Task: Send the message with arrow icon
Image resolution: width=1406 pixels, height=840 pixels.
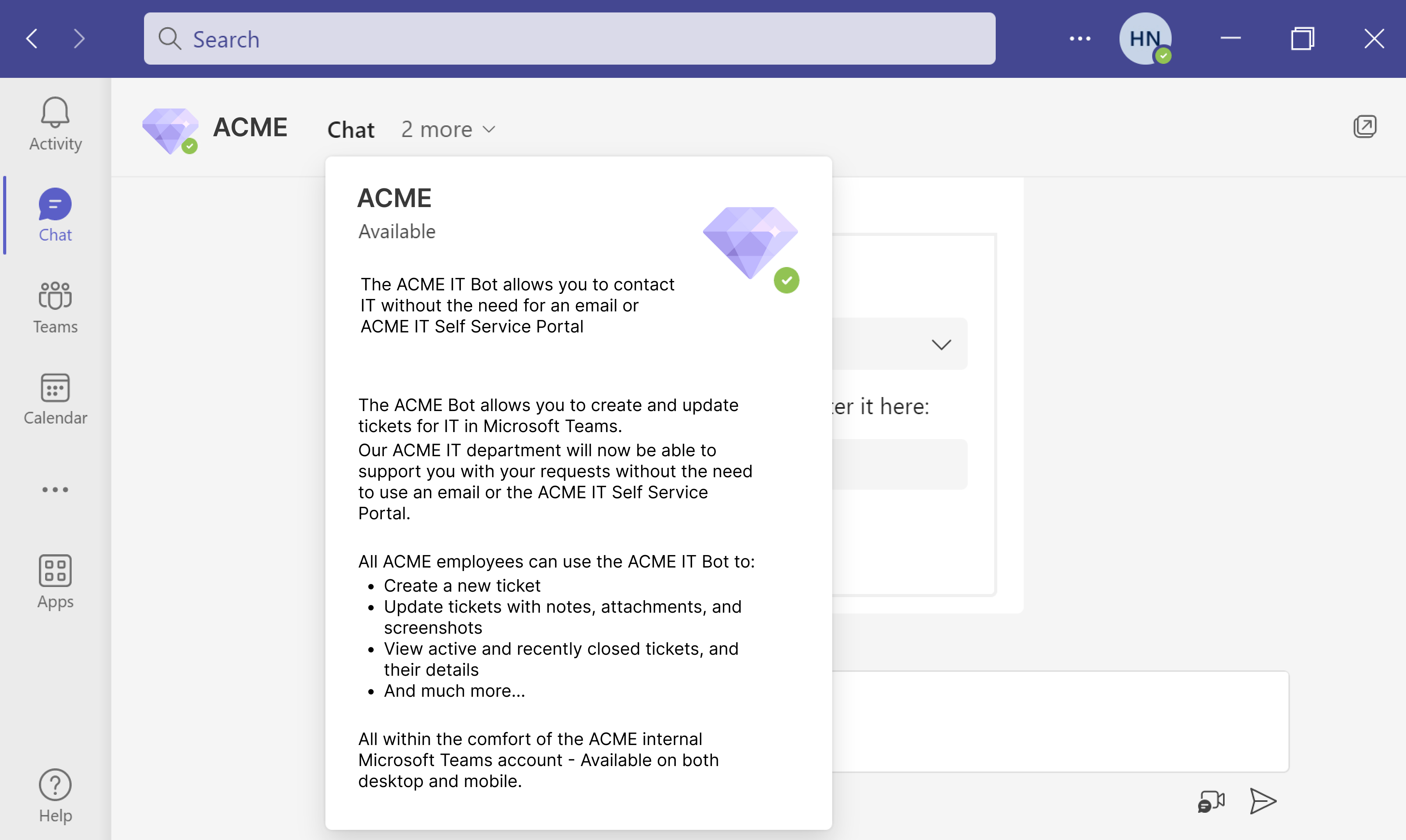Action: coord(1263,801)
